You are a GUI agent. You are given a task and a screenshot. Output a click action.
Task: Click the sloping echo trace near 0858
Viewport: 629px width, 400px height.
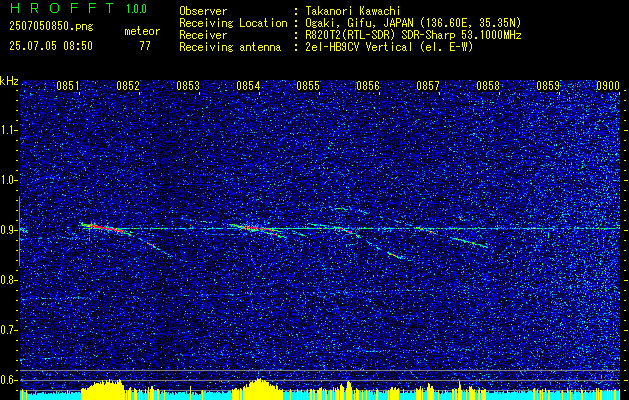[469, 242]
